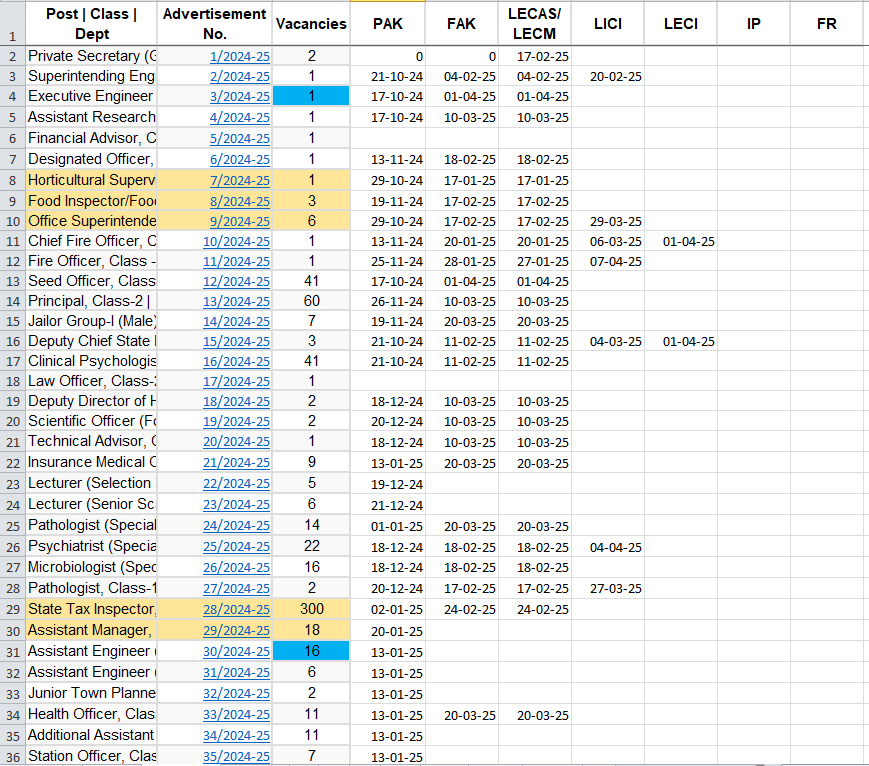Click the 'Station Officer, Clas' post cell
The image size is (869, 766).
point(91,756)
